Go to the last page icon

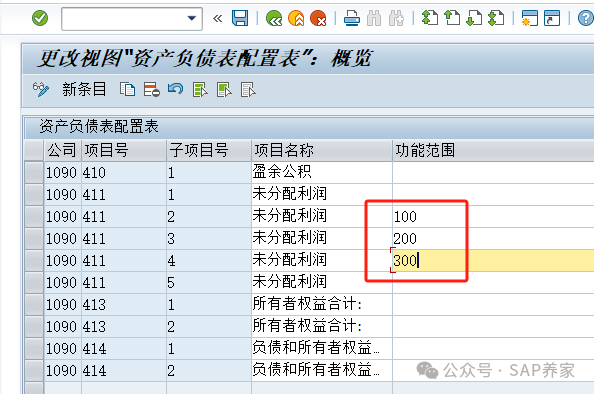[496, 18]
